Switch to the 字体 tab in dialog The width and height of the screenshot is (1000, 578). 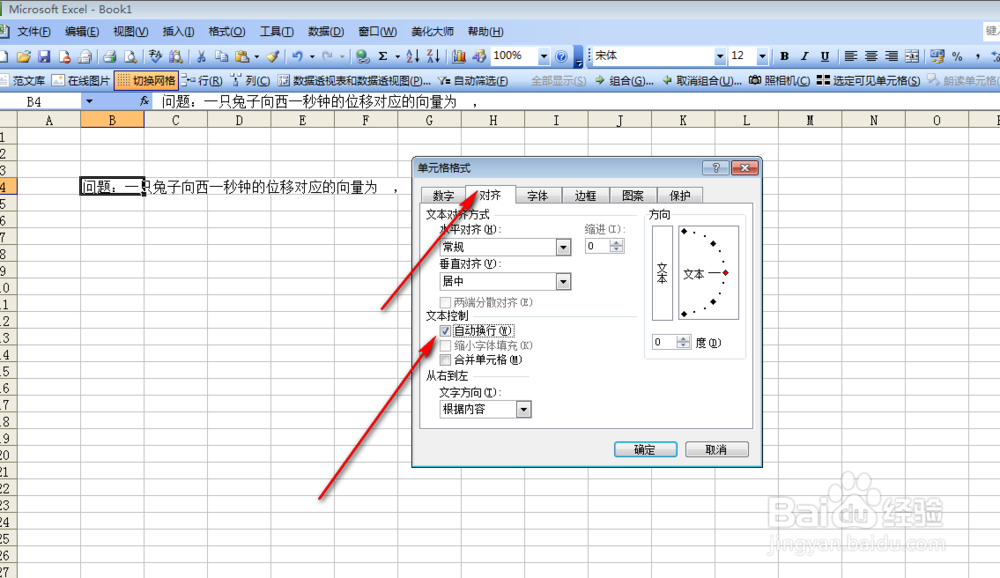coord(538,196)
